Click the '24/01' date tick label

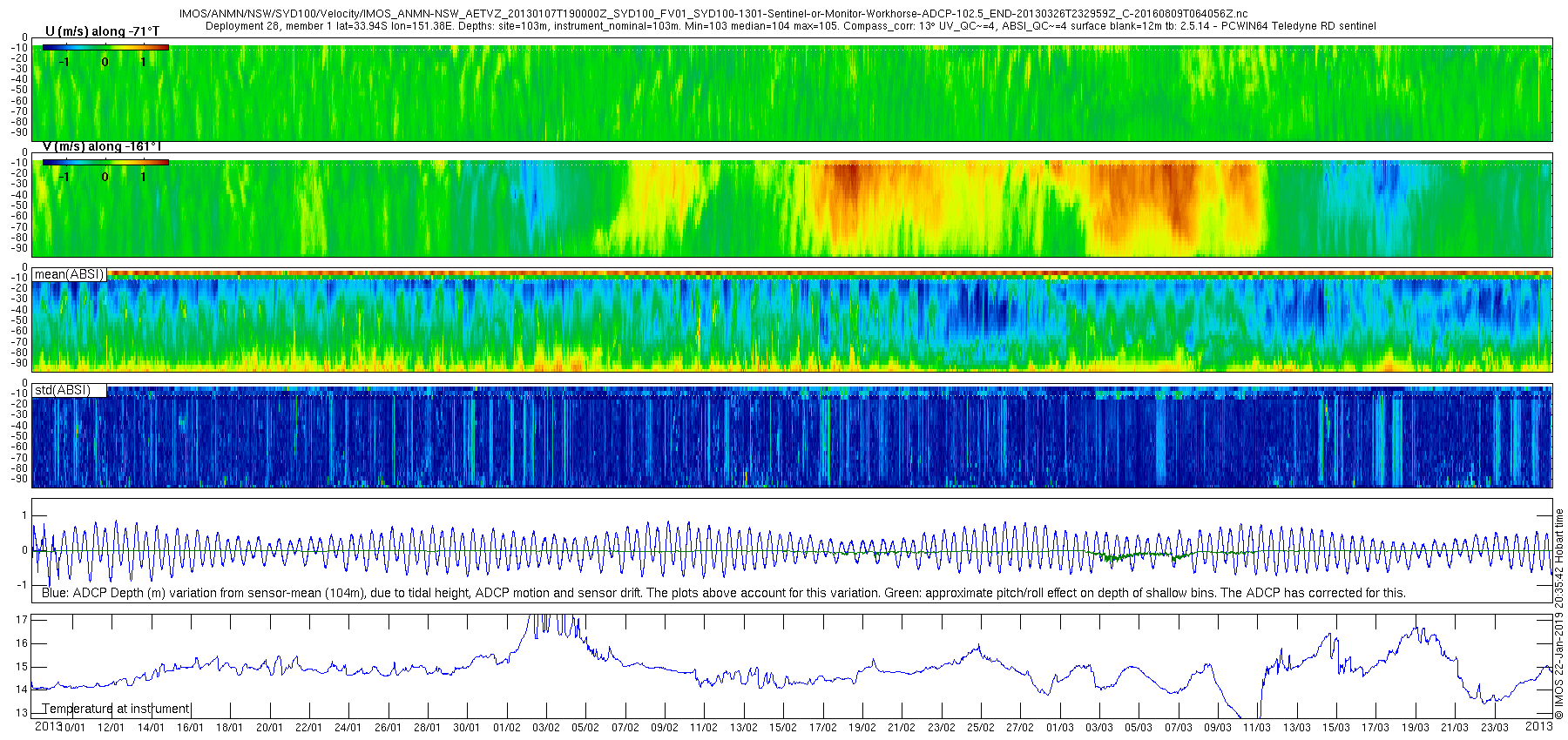[x=348, y=728]
